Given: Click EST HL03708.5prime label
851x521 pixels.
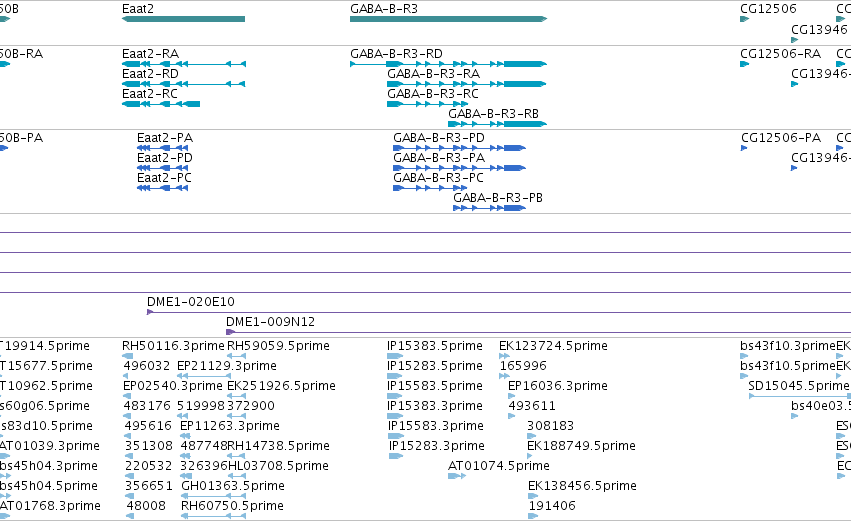Looking at the screenshot, I should click(x=278, y=466).
